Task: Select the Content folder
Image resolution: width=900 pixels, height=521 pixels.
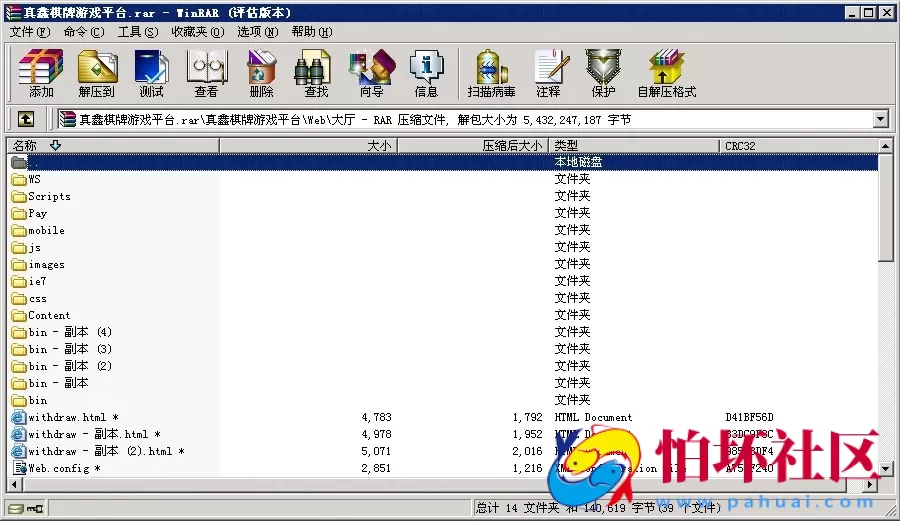Action: point(49,315)
